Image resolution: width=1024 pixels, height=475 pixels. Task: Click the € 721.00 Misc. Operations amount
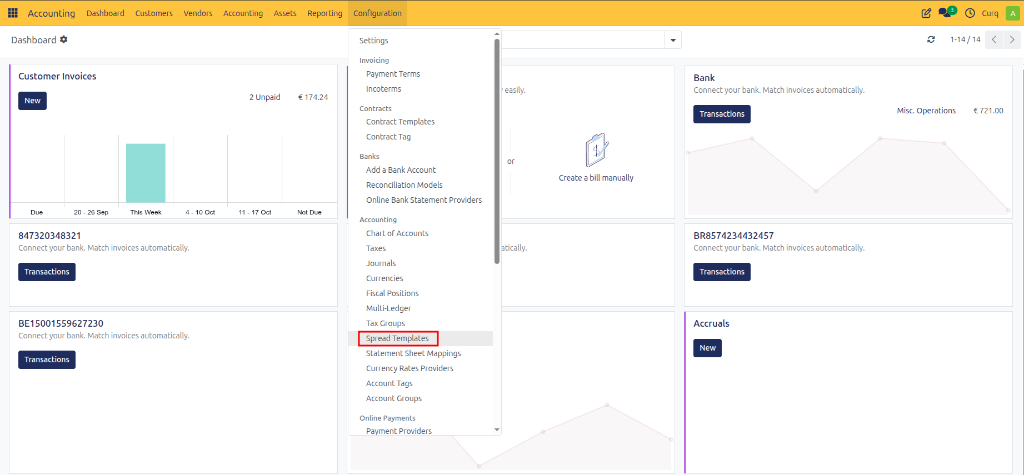(x=988, y=111)
